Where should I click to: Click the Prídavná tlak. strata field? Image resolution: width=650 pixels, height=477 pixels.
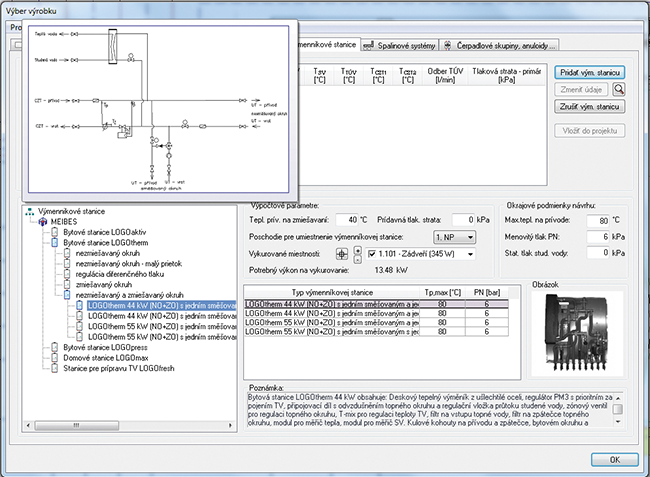(x=463, y=220)
